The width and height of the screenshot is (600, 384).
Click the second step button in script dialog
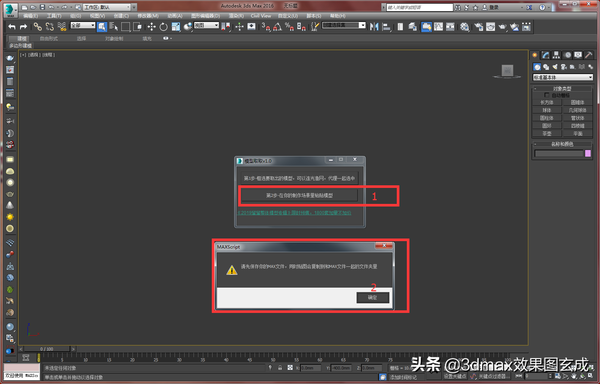pyautogui.click(x=299, y=195)
